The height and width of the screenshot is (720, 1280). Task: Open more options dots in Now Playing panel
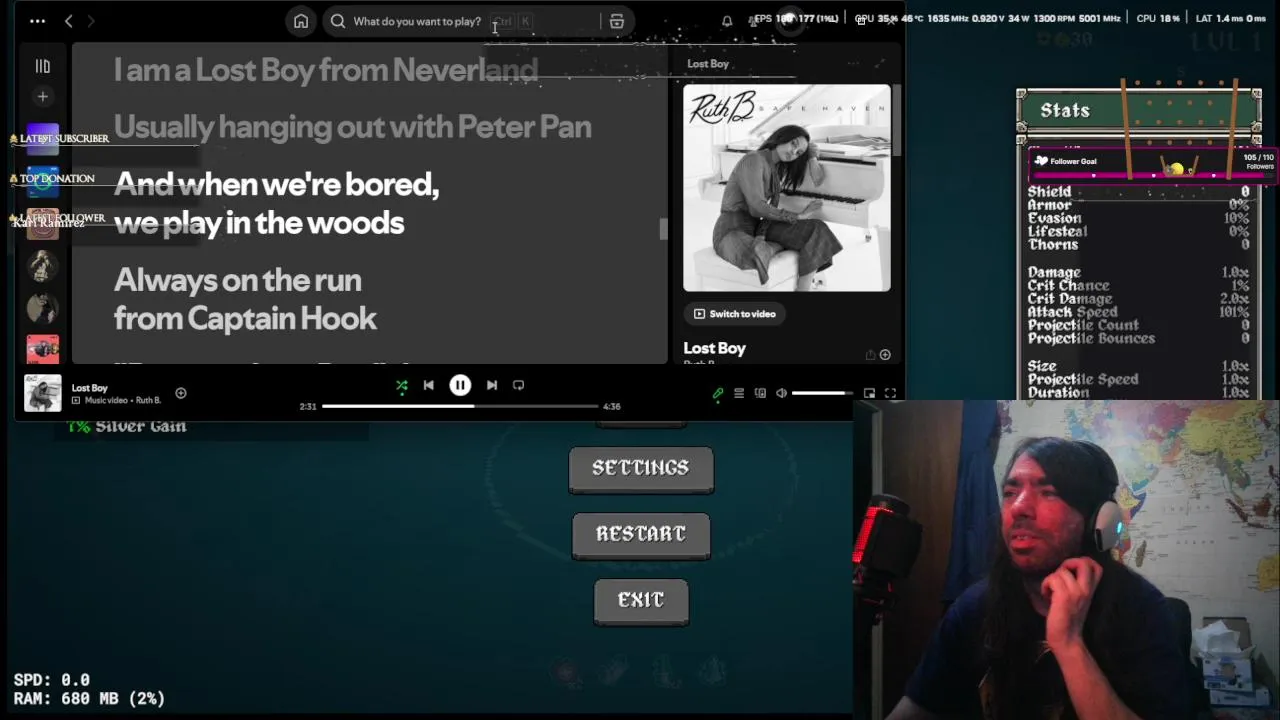[x=853, y=64]
